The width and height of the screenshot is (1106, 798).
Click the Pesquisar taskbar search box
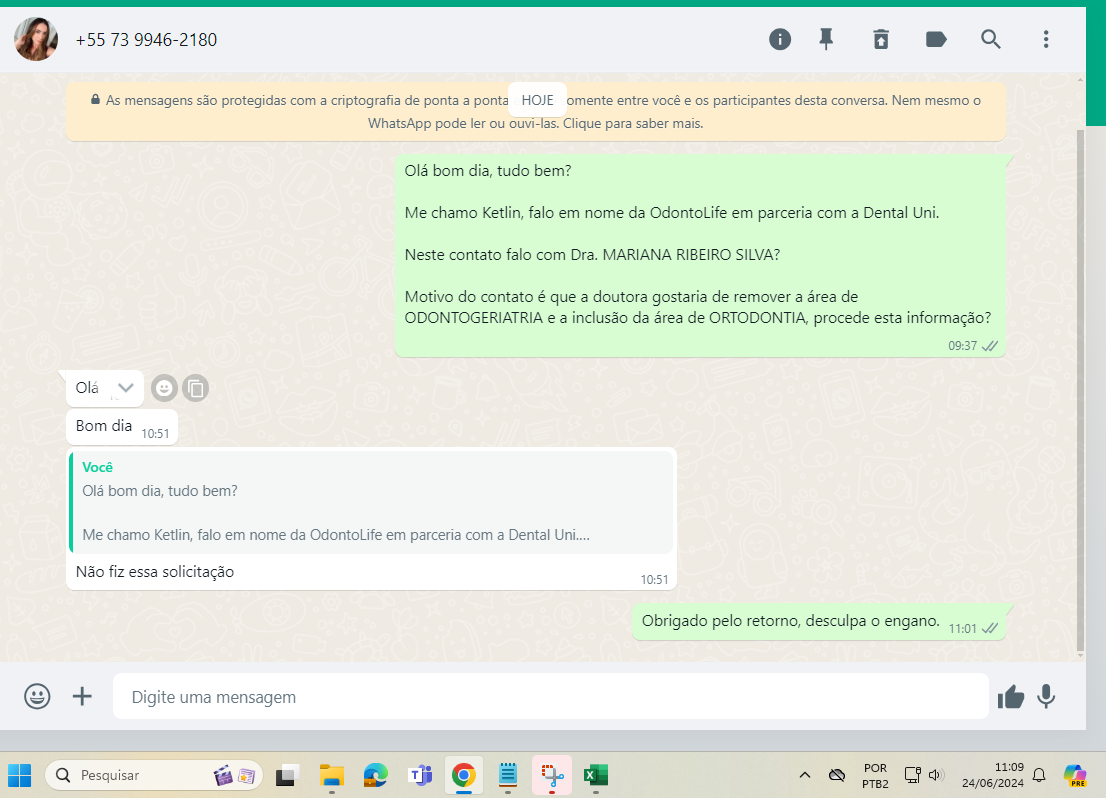coord(154,775)
